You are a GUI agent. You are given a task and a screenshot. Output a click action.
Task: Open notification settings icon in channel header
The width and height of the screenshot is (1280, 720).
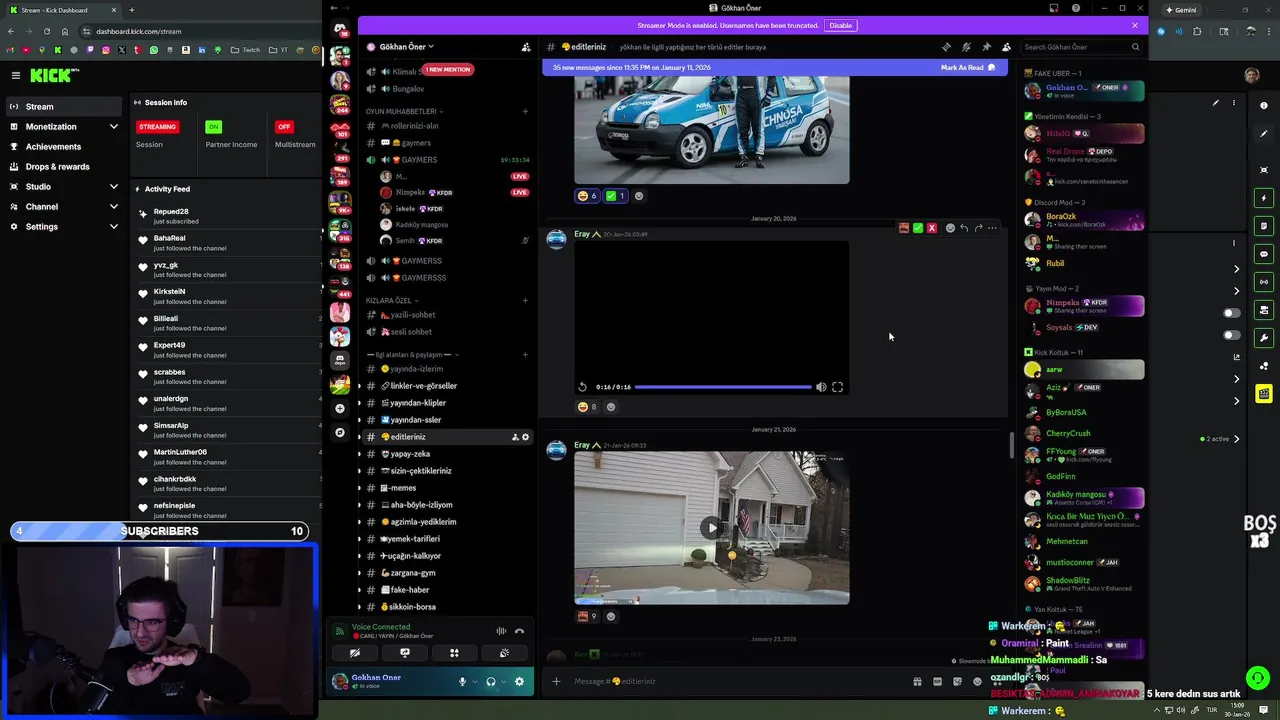pyautogui.click(x=966, y=47)
